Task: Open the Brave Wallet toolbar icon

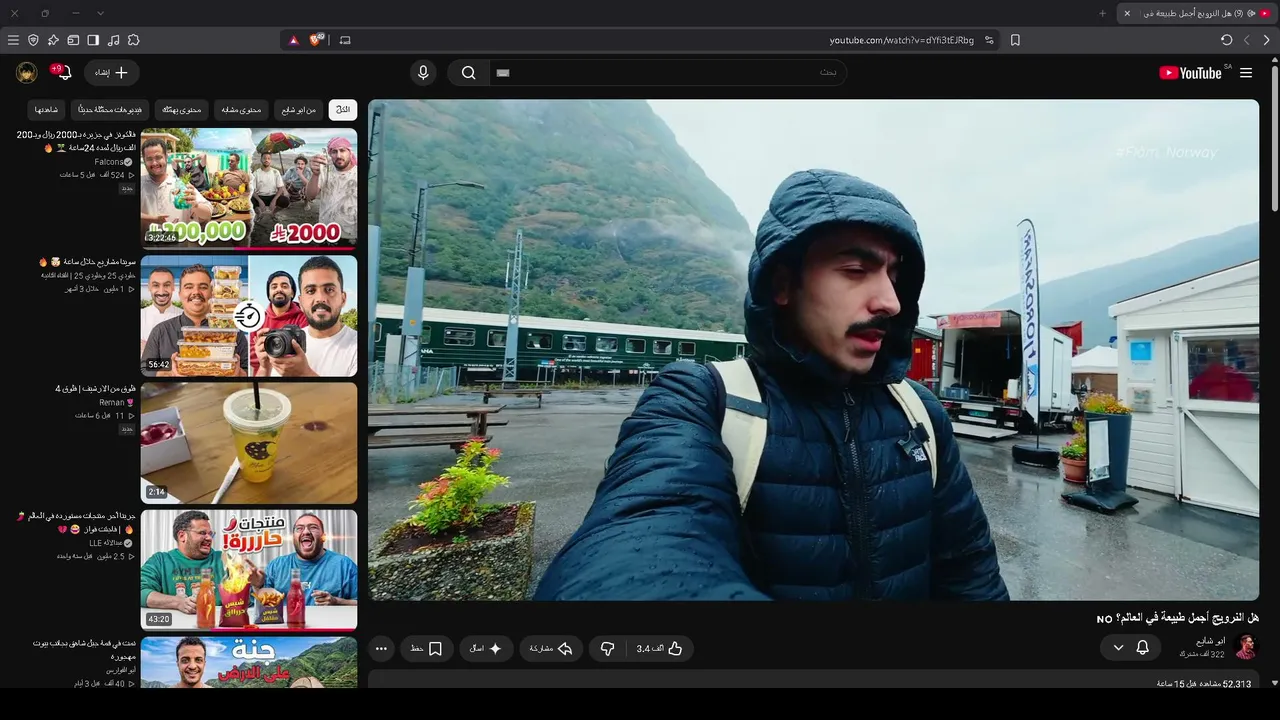Action: click(73, 40)
